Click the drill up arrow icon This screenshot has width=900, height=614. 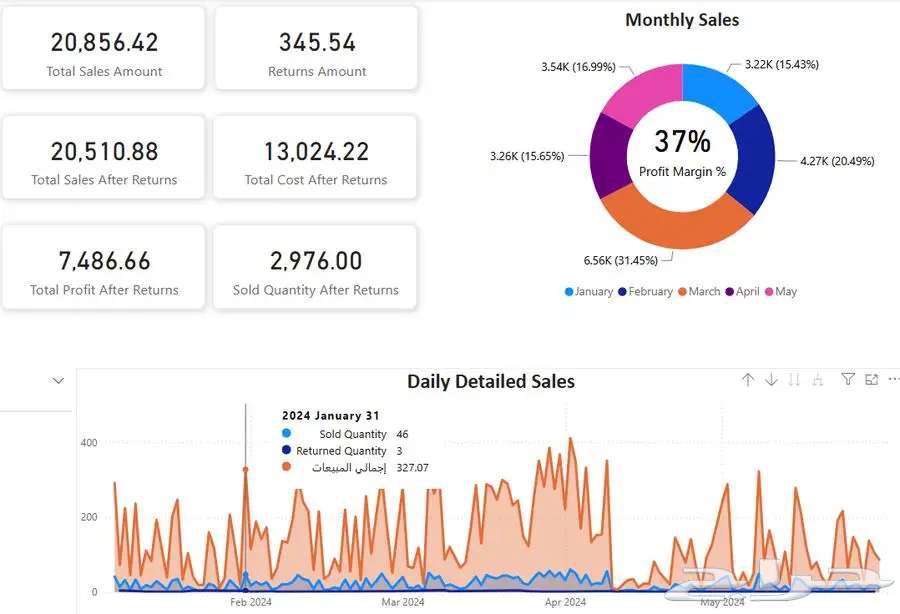pyautogui.click(x=747, y=380)
